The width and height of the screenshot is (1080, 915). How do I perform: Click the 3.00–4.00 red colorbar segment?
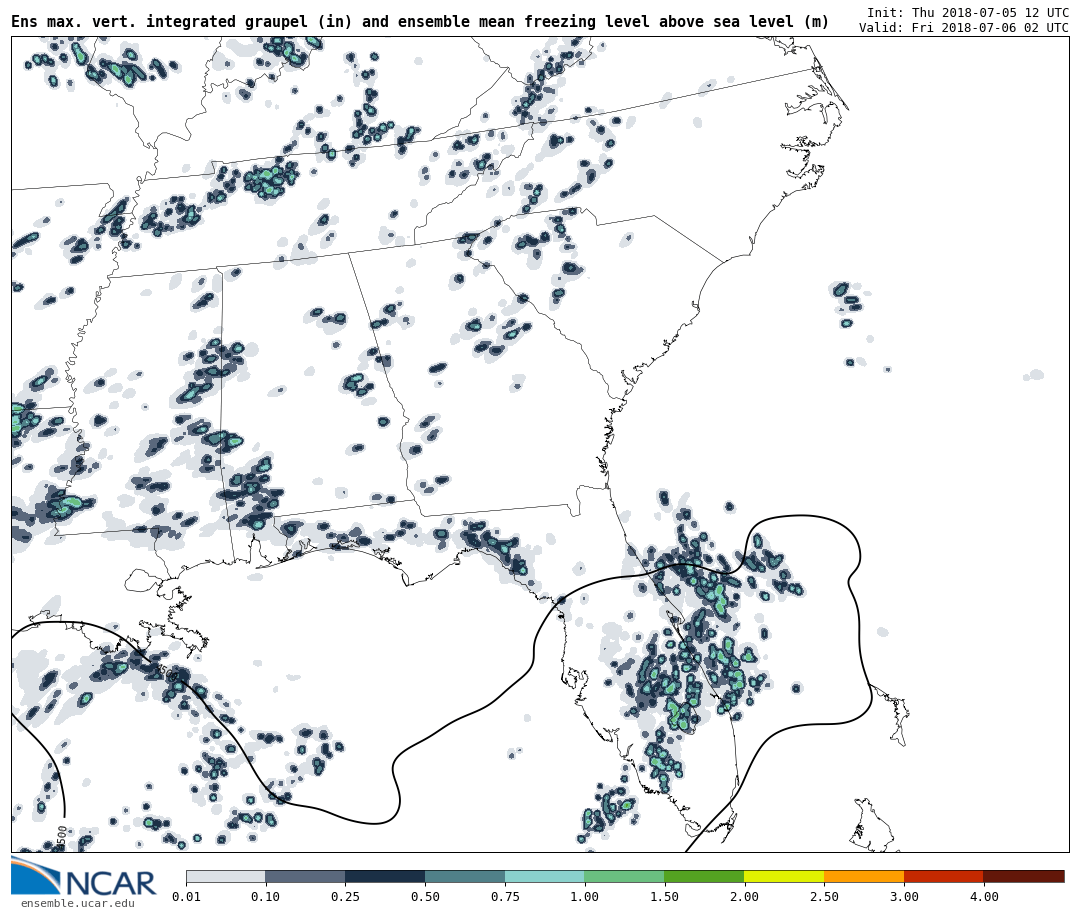click(x=944, y=876)
